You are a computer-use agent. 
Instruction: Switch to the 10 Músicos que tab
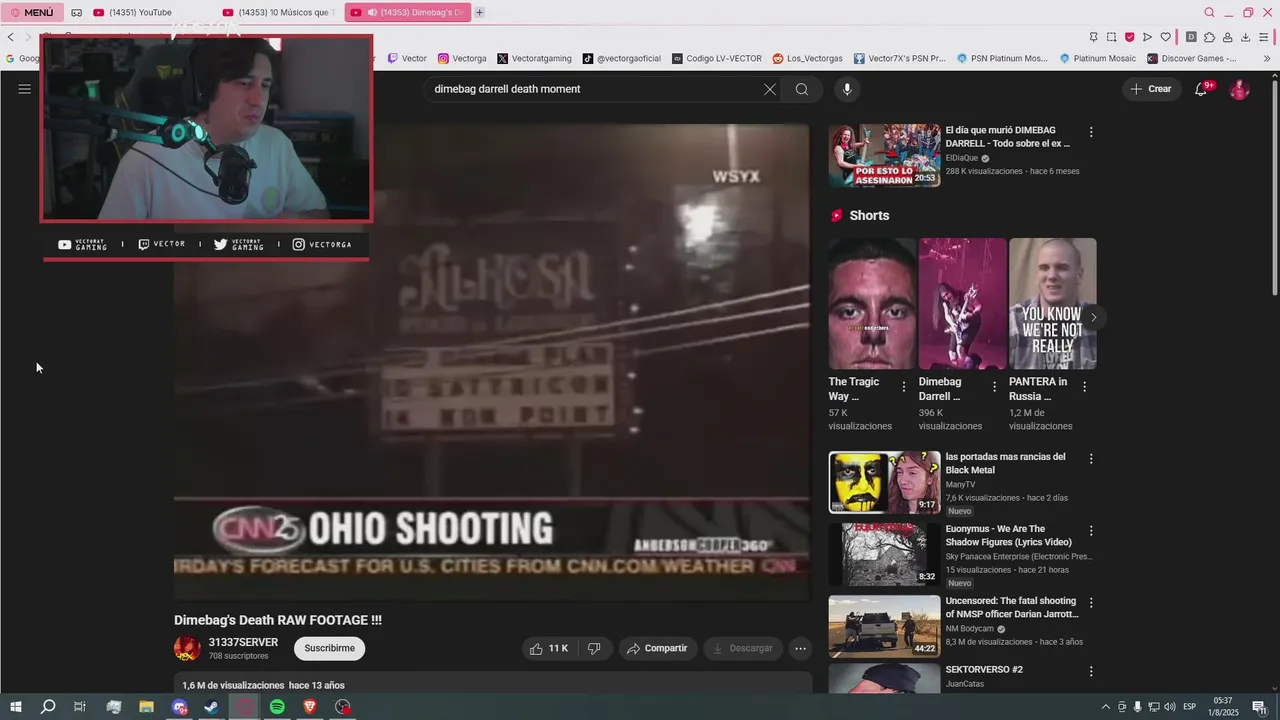(x=278, y=12)
